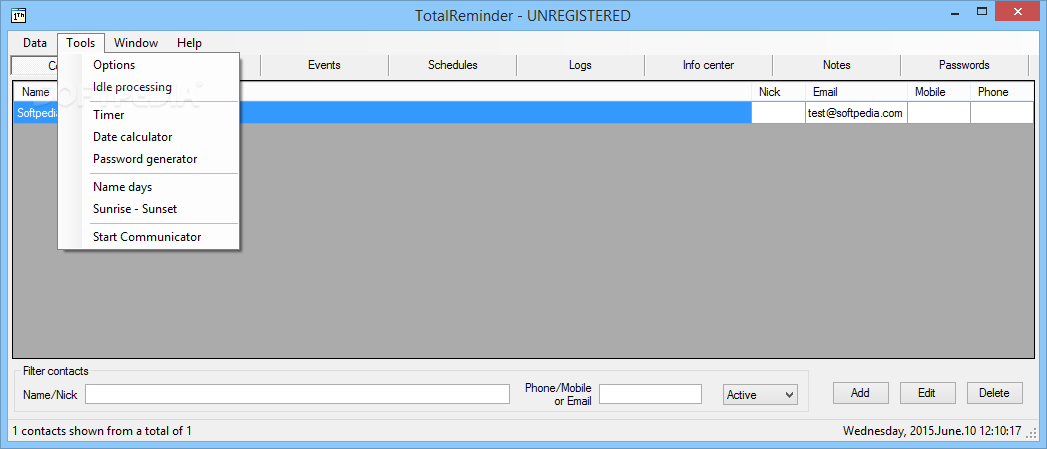1047x449 pixels.
Task: Open the Window menu
Action: click(136, 43)
